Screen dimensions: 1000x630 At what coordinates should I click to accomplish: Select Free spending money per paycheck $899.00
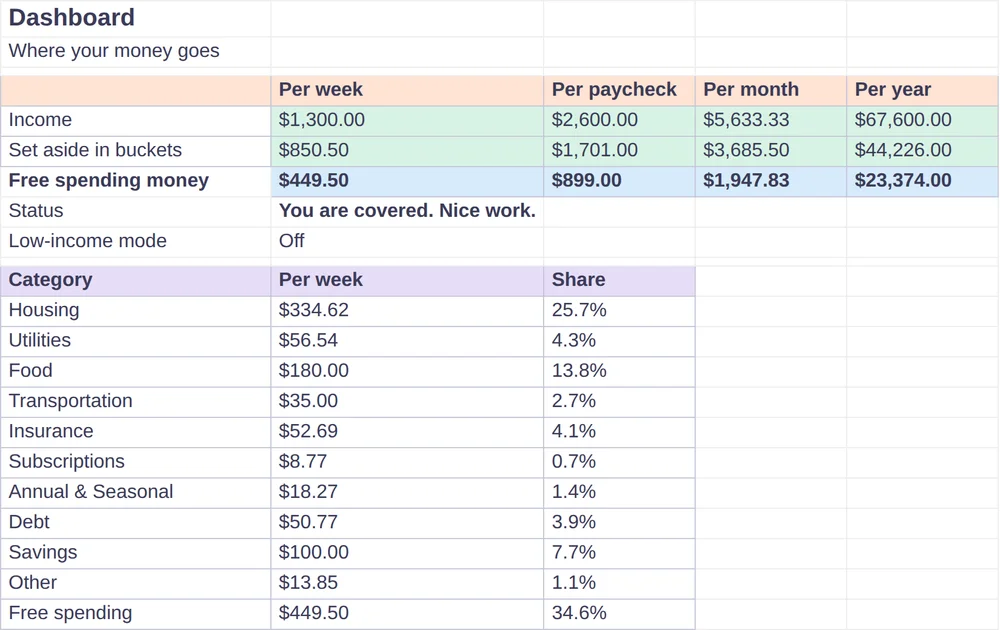pos(619,181)
